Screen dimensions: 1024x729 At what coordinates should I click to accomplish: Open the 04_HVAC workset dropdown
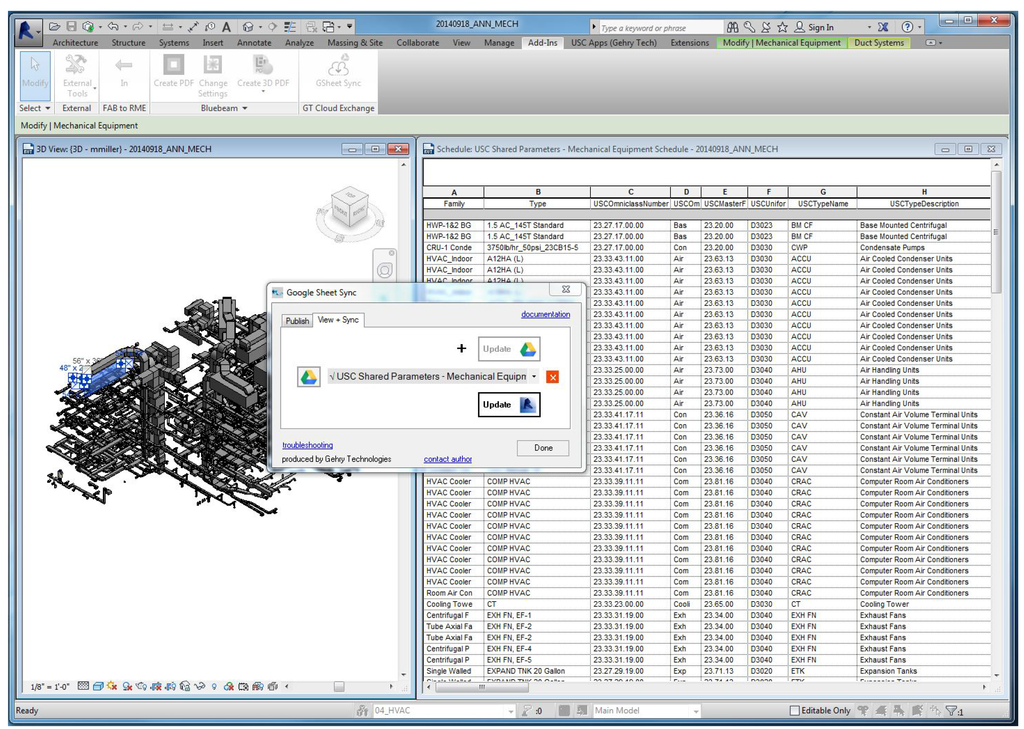click(x=510, y=711)
